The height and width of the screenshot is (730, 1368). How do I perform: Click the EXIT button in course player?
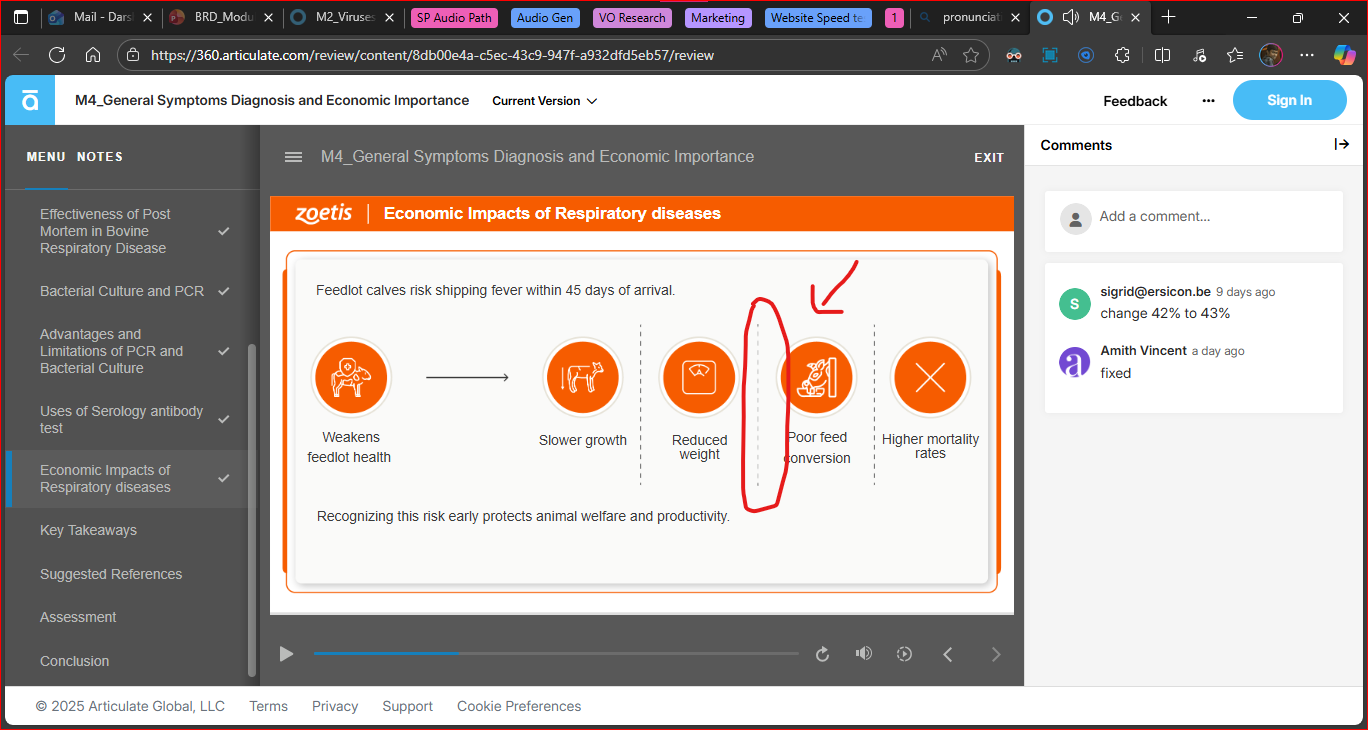tap(988, 158)
